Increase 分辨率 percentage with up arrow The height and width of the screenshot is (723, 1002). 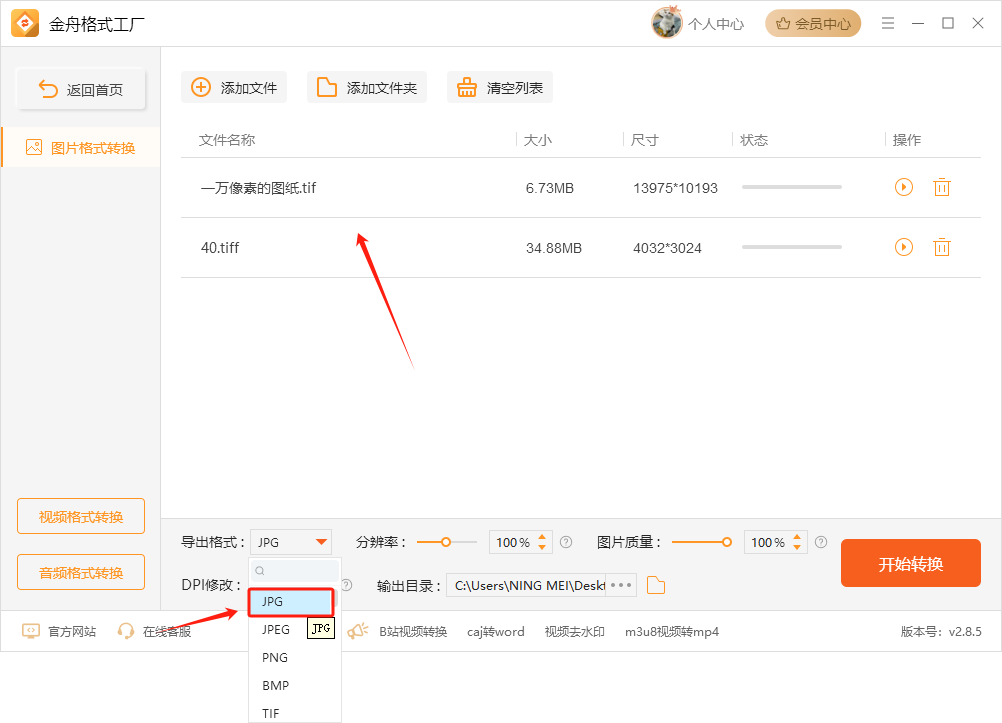click(542, 537)
